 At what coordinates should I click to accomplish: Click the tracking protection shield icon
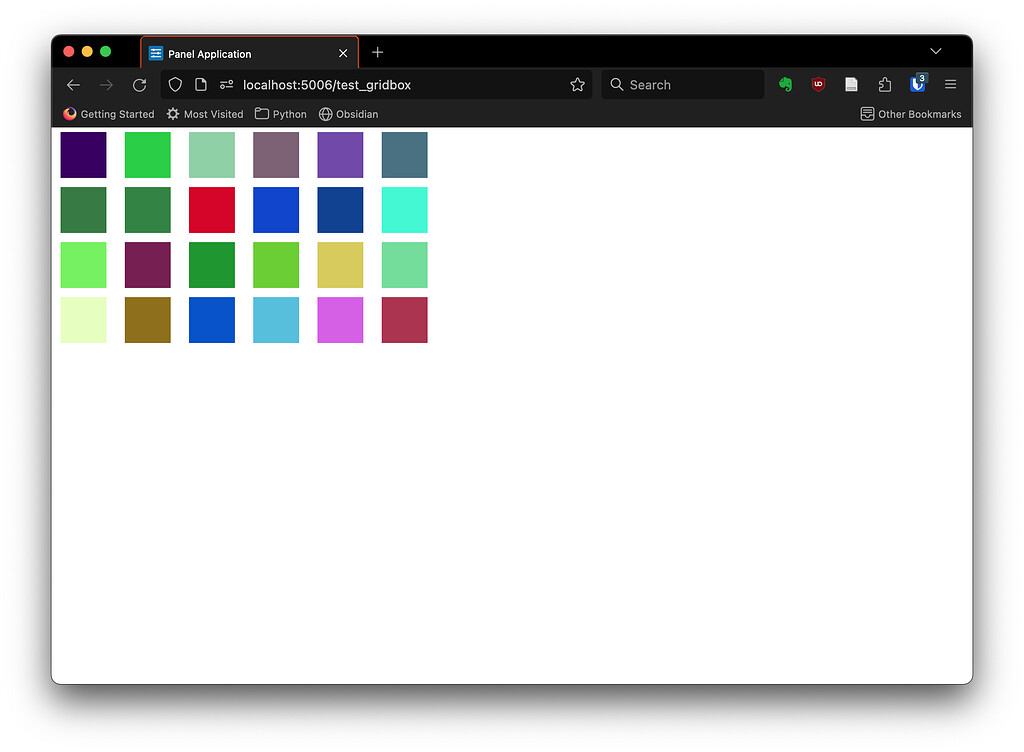[174, 84]
